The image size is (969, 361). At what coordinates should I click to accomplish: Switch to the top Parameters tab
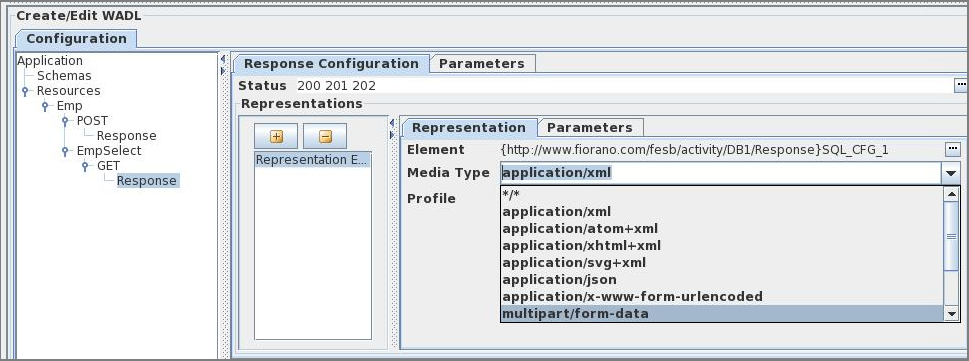(x=482, y=64)
